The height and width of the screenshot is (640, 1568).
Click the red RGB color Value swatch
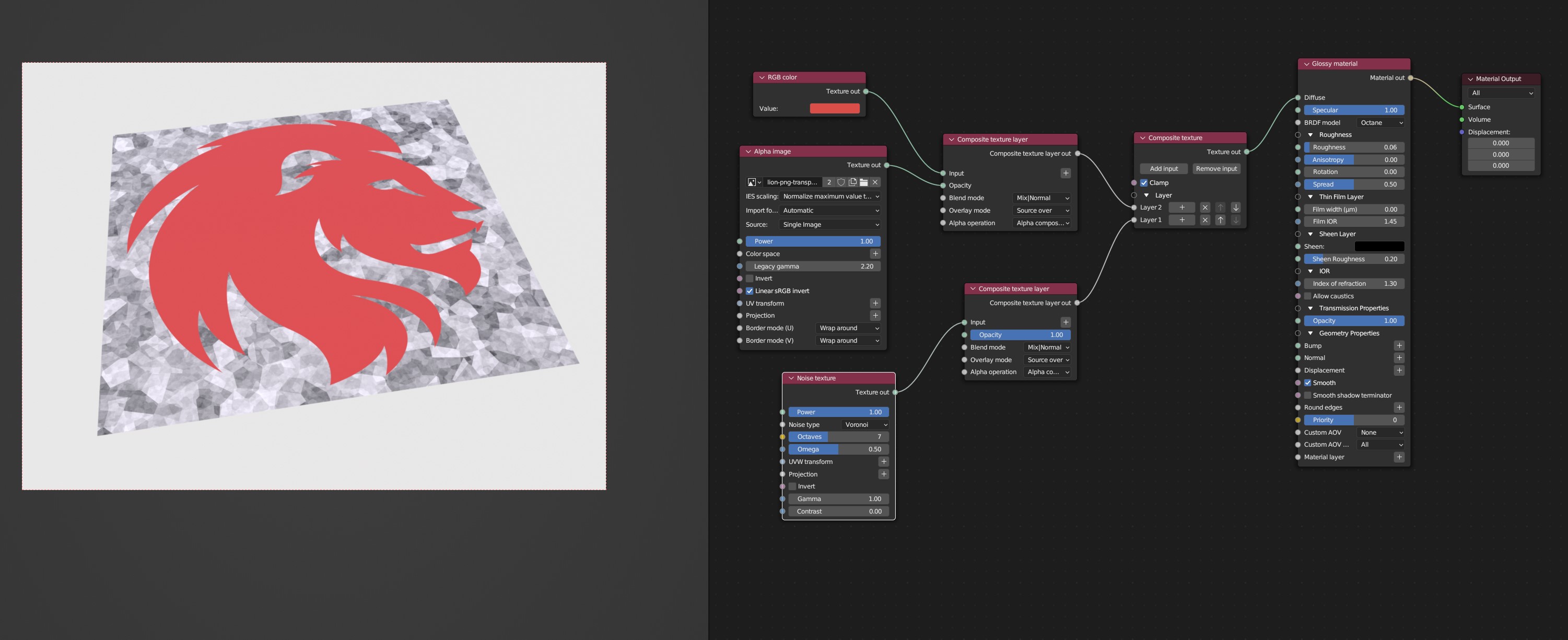(835, 108)
